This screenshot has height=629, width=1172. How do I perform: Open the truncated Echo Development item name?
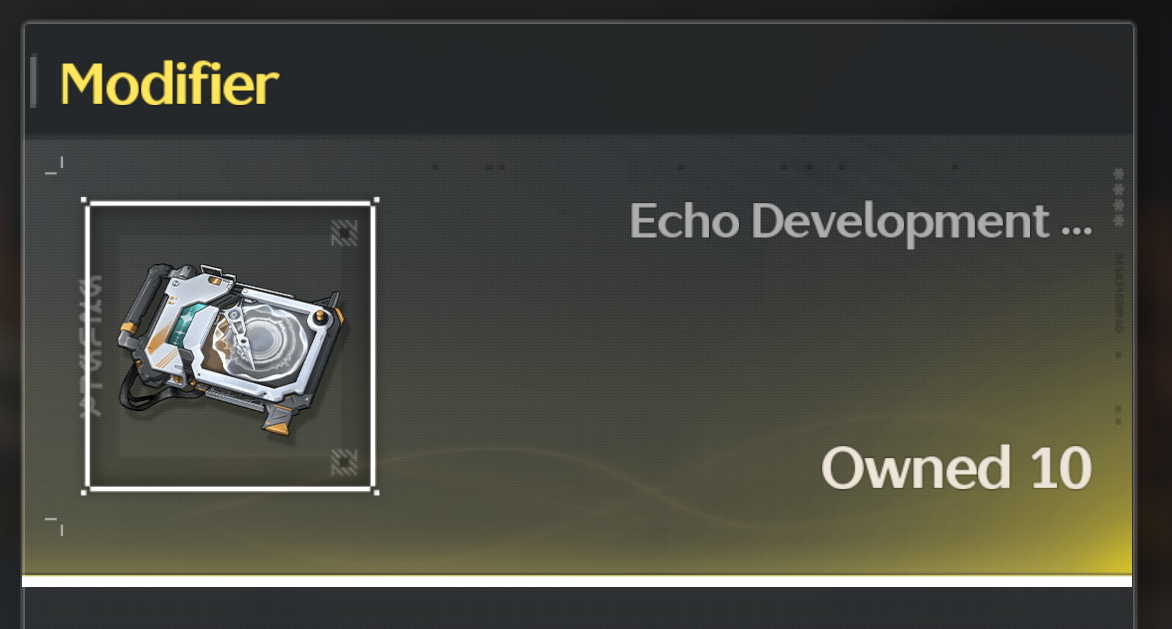click(x=860, y=222)
